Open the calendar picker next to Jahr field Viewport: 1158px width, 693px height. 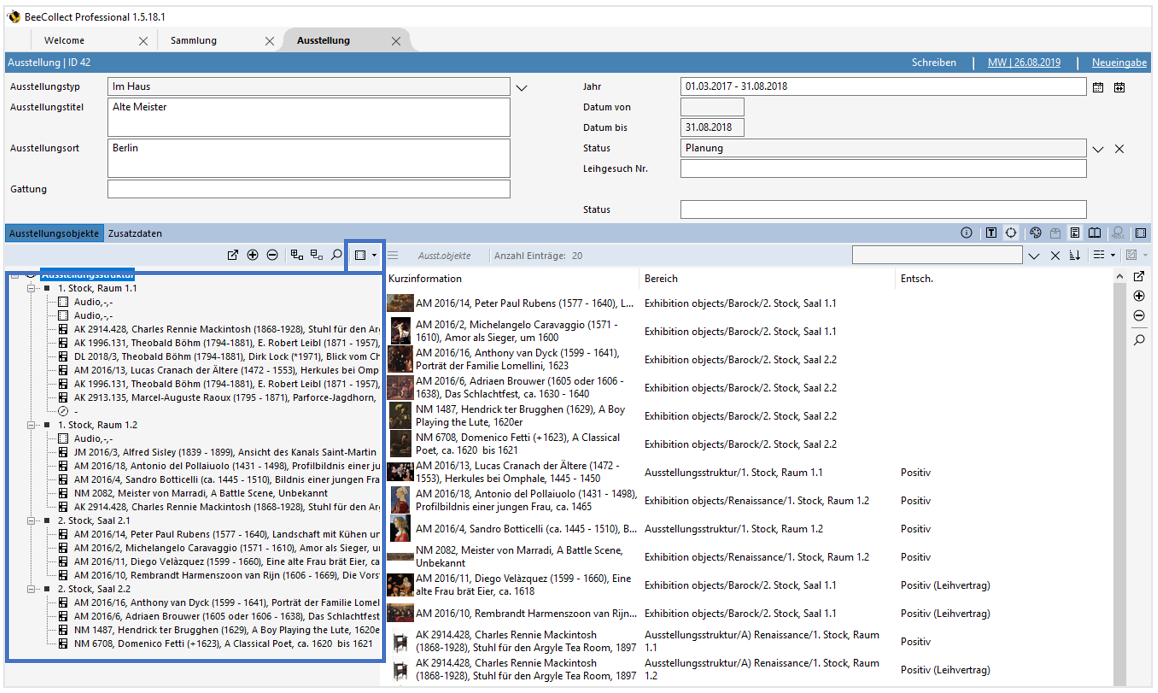pos(1098,87)
